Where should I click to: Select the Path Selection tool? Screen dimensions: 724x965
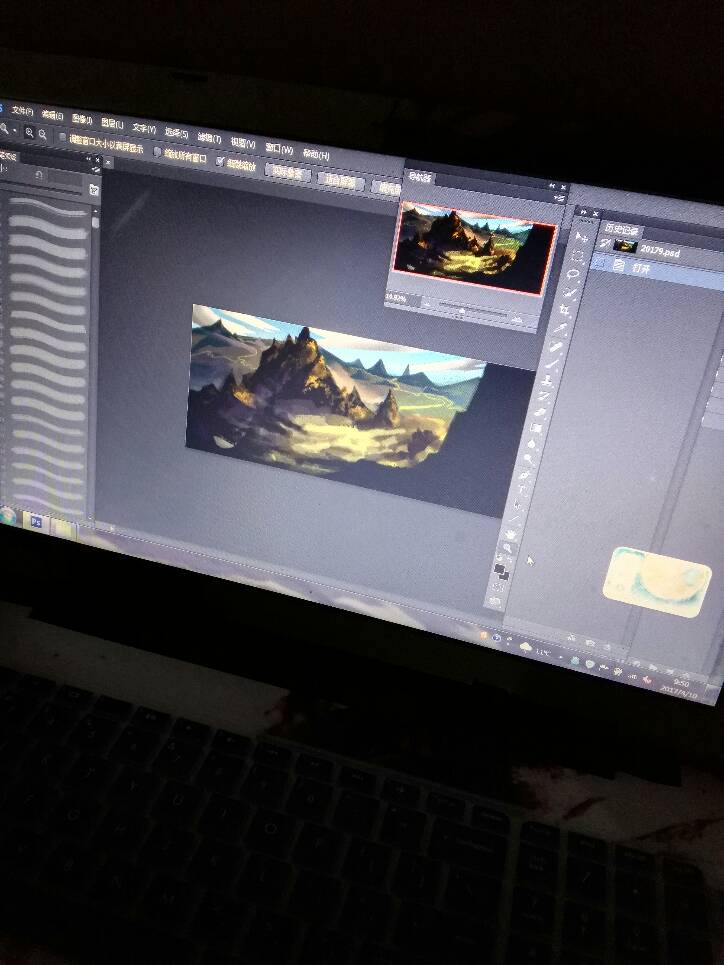(x=517, y=505)
